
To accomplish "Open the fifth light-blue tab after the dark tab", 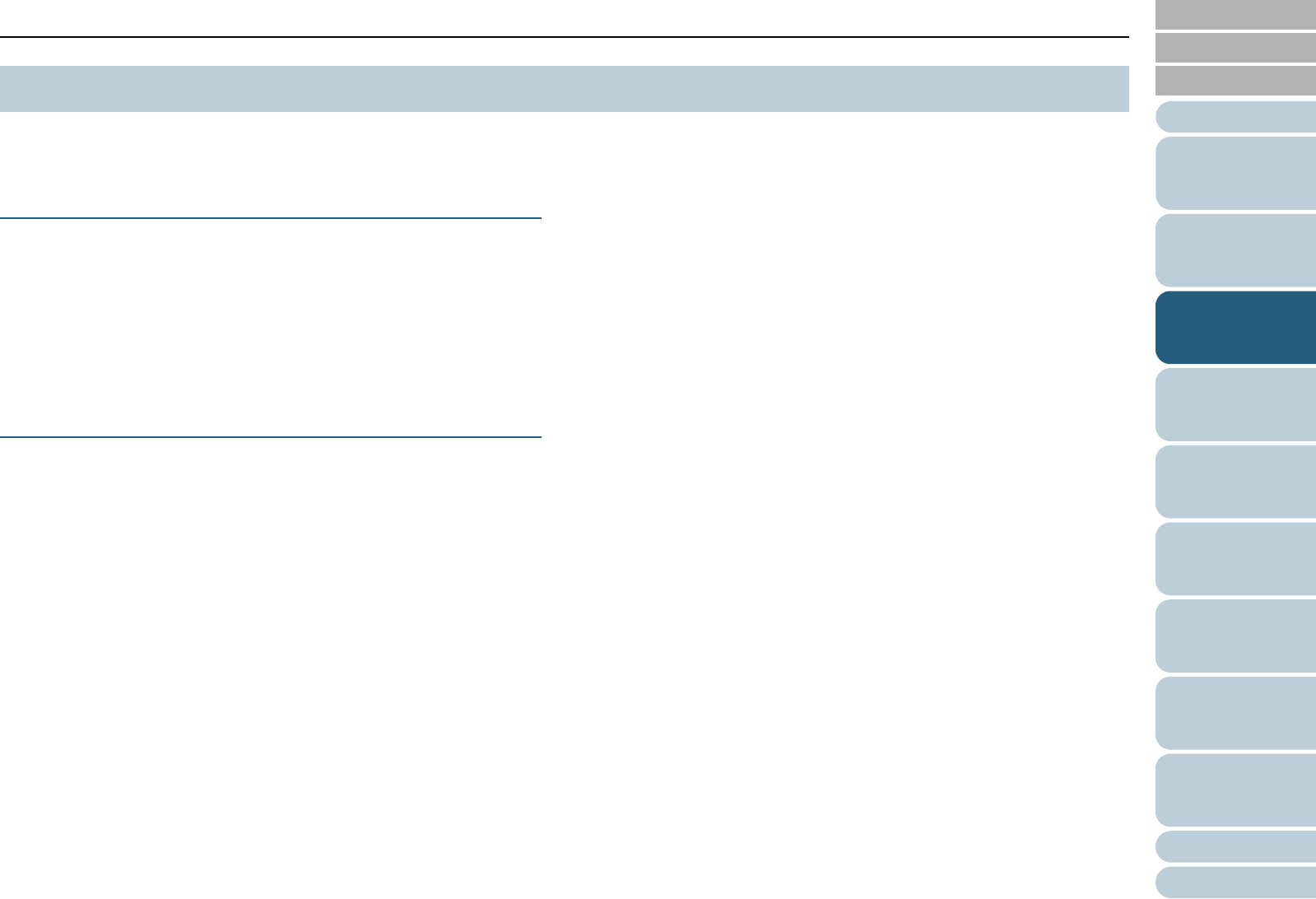I will [x=1235, y=713].
